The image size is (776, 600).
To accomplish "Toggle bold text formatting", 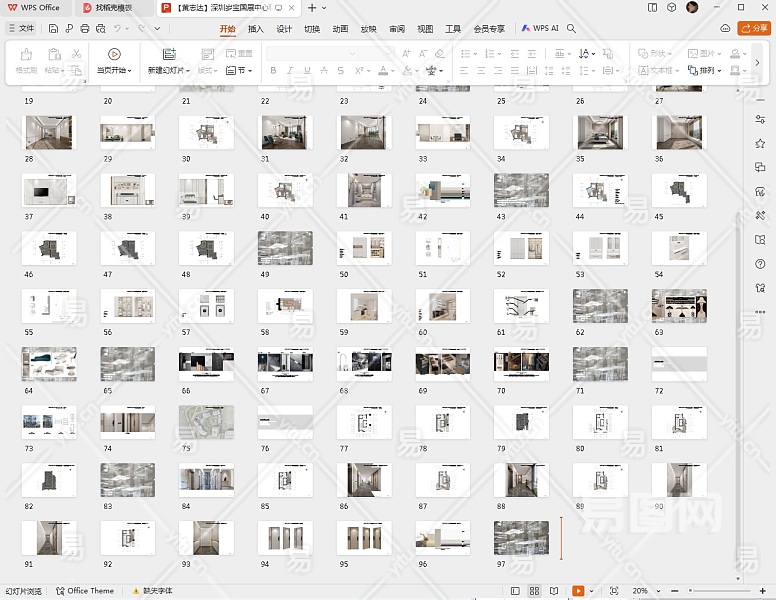I will (273, 71).
